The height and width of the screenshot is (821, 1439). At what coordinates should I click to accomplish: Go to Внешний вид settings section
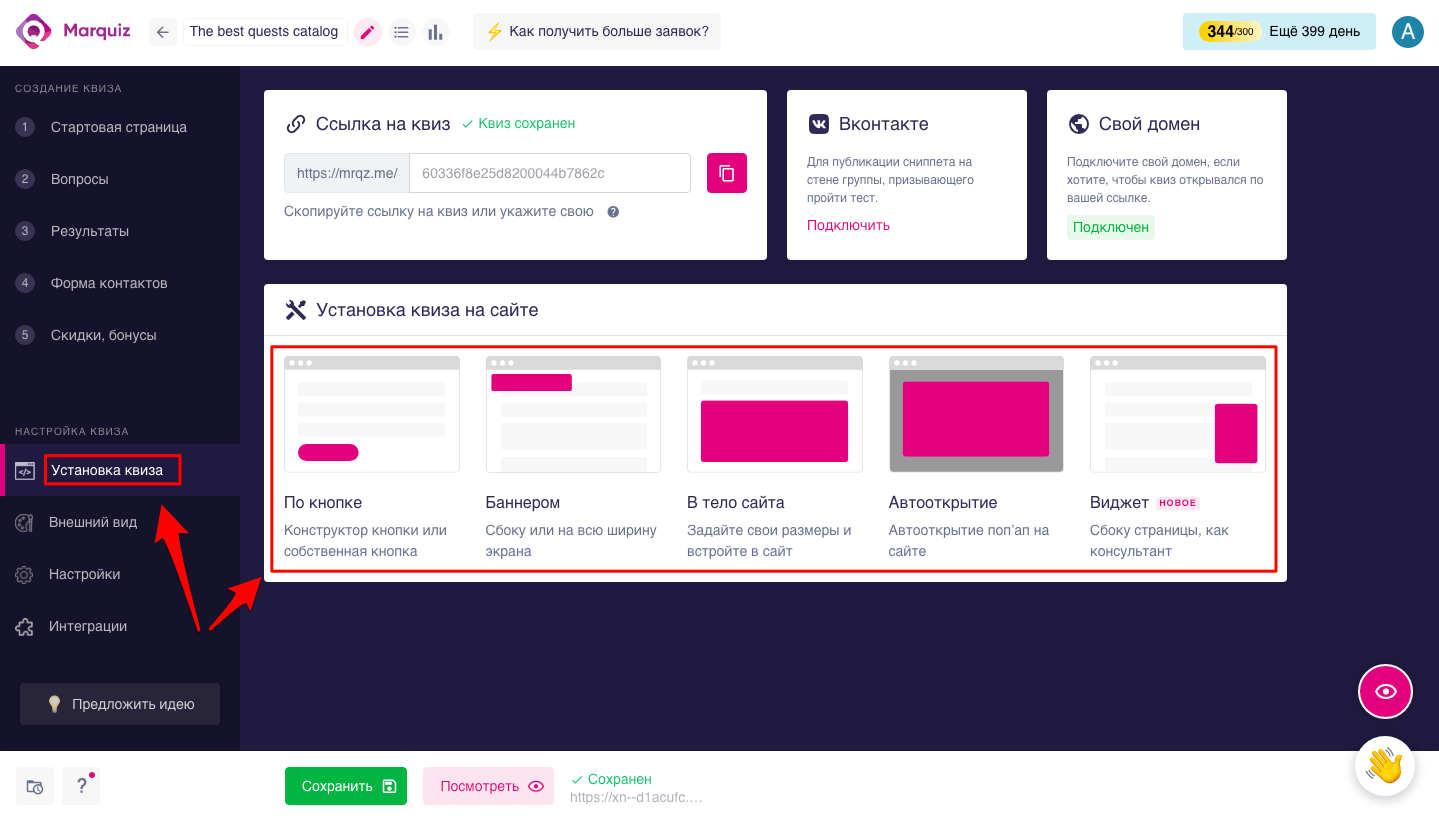93,522
